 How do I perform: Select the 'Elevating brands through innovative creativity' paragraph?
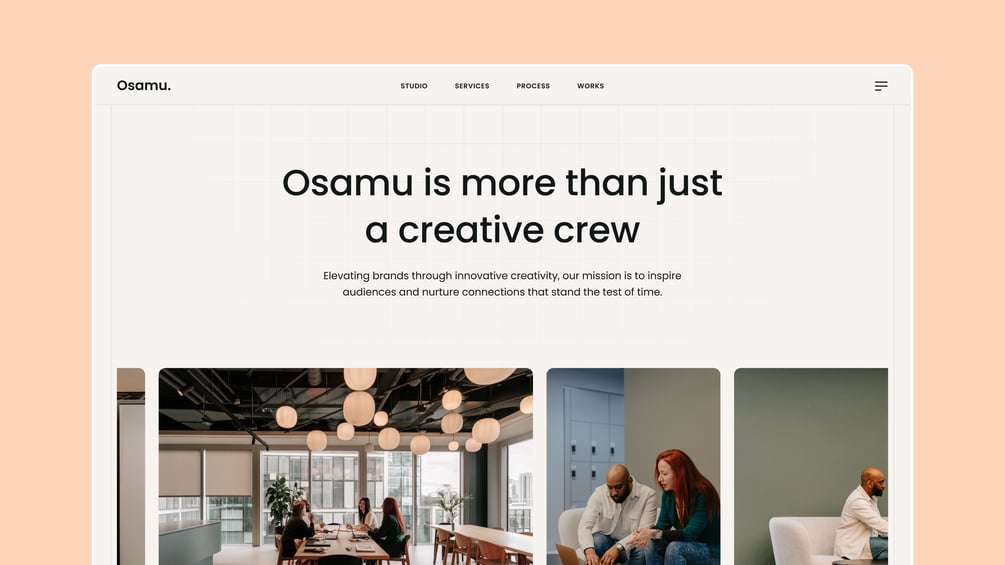pos(502,284)
